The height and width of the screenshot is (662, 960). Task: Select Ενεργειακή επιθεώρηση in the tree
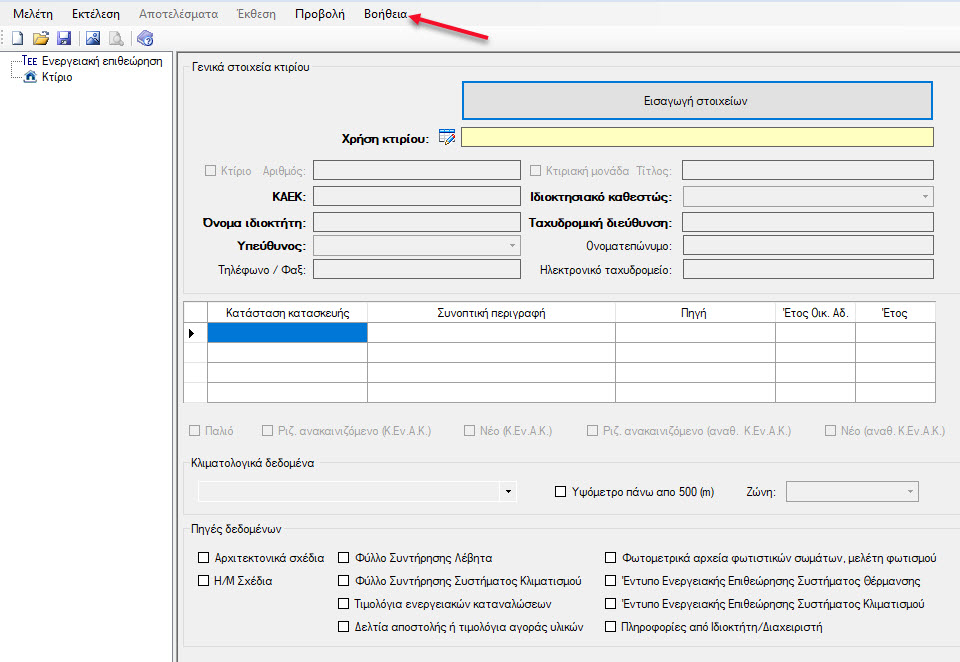[102, 61]
